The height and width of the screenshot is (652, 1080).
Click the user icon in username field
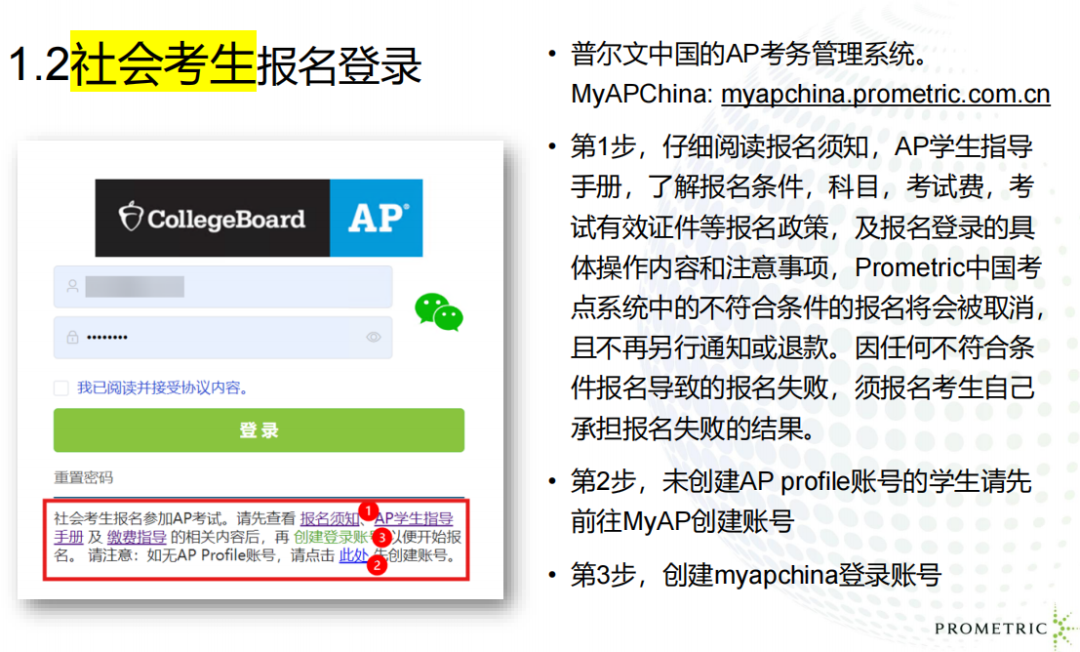(x=72, y=286)
